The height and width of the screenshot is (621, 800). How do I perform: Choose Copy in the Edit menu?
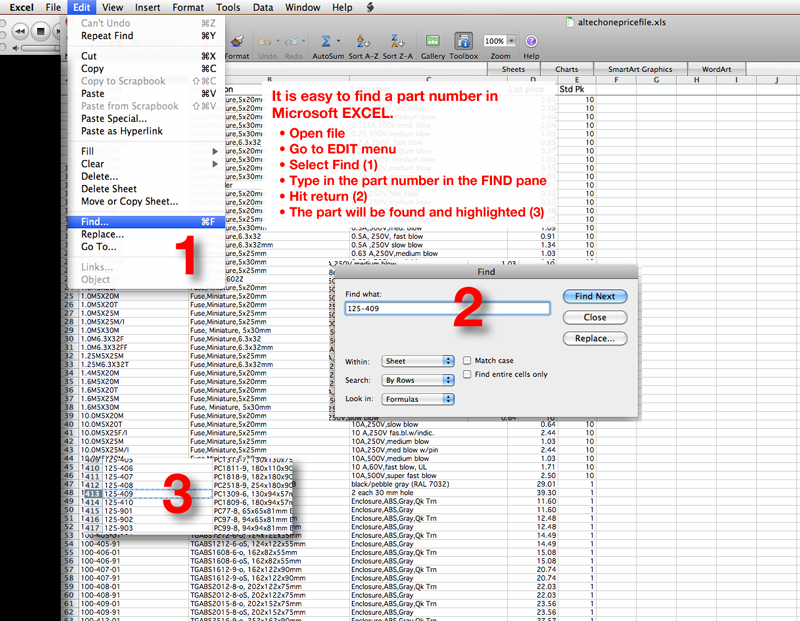(x=146, y=68)
